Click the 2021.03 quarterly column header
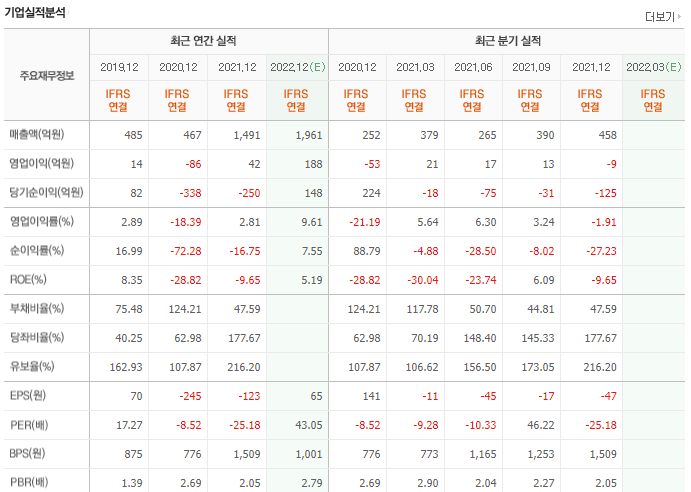 pos(415,67)
